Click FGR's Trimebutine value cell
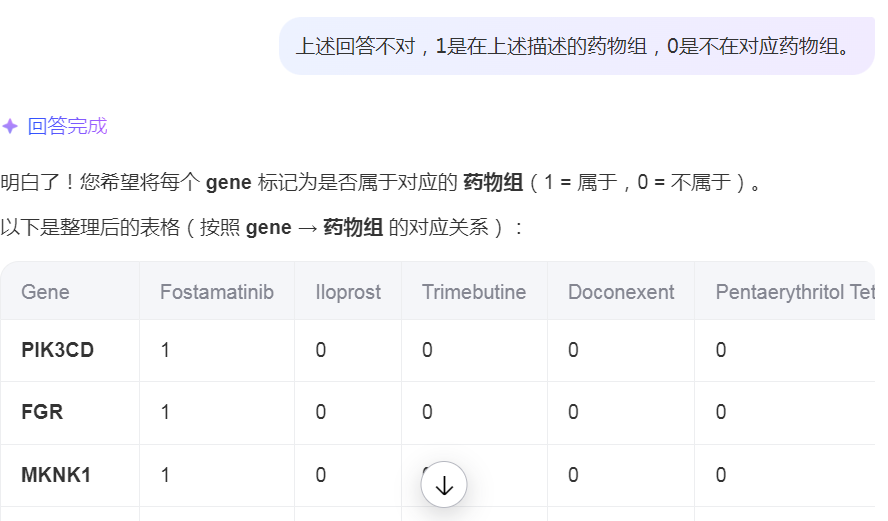 427,412
